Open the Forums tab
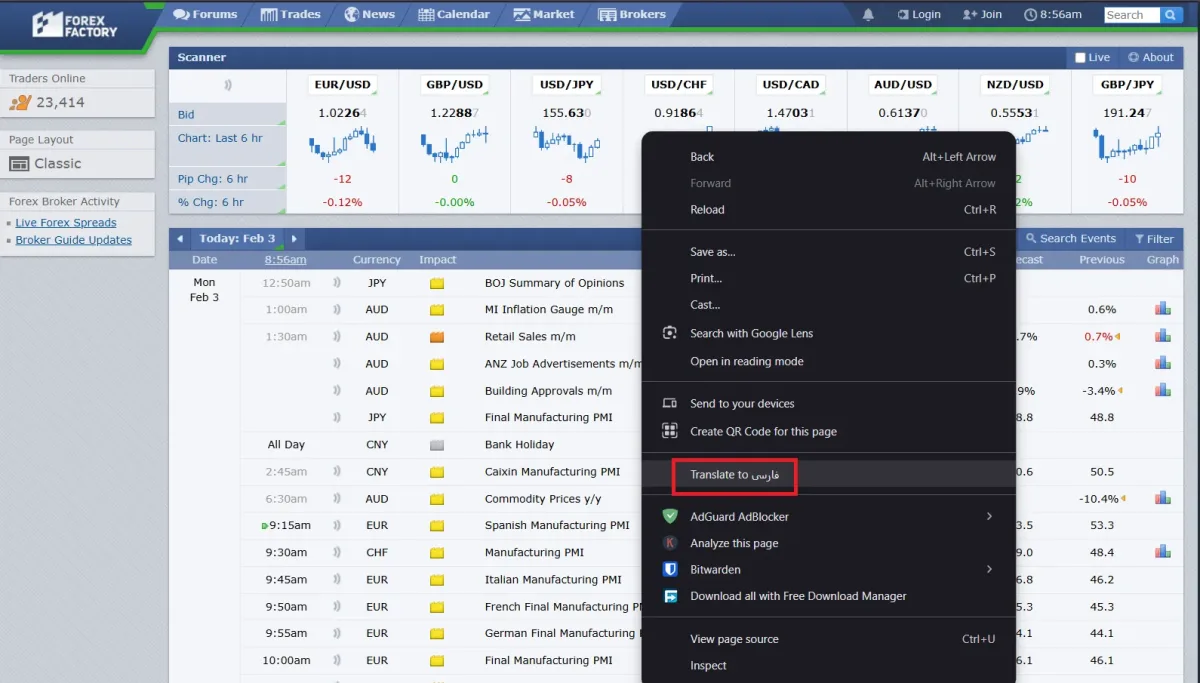 (x=205, y=15)
